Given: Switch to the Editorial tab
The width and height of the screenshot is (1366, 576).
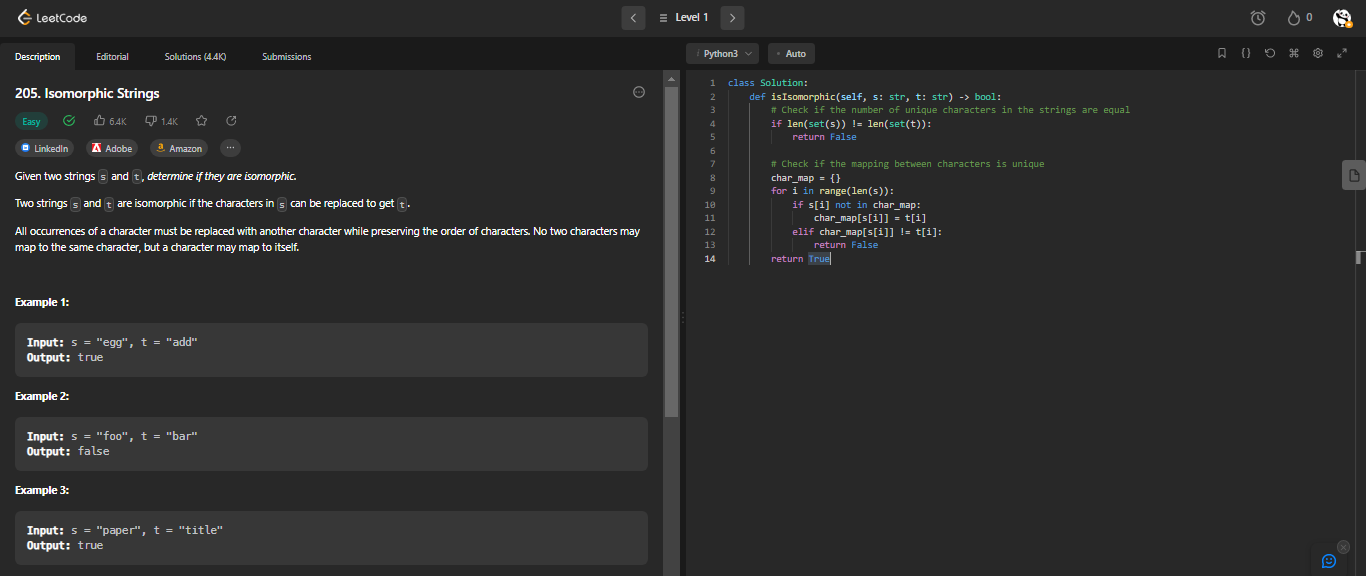Looking at the screenshot, I should tap(112, 57).
